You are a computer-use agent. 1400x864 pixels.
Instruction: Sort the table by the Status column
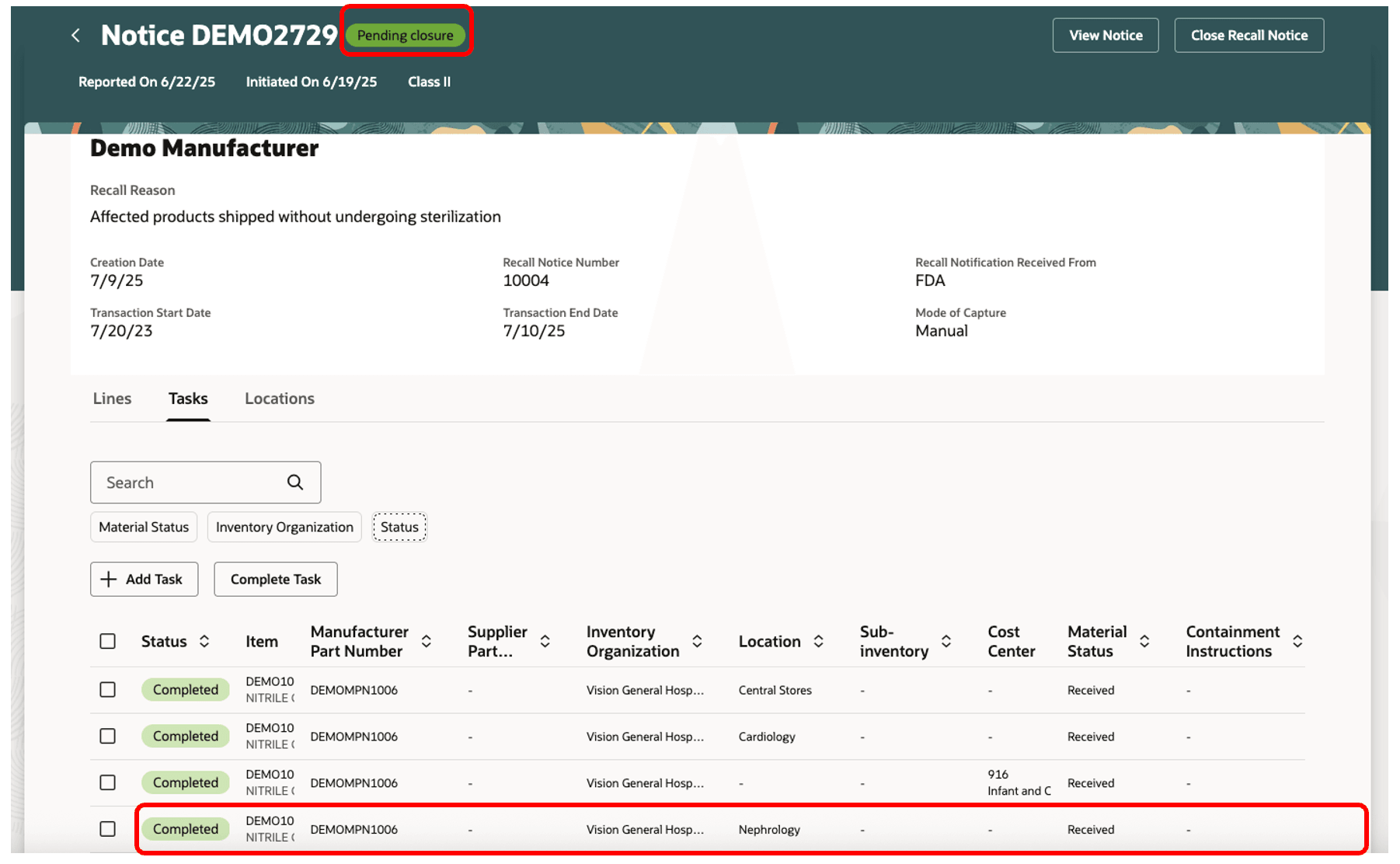pyautogui.click(x=204, y=641)
